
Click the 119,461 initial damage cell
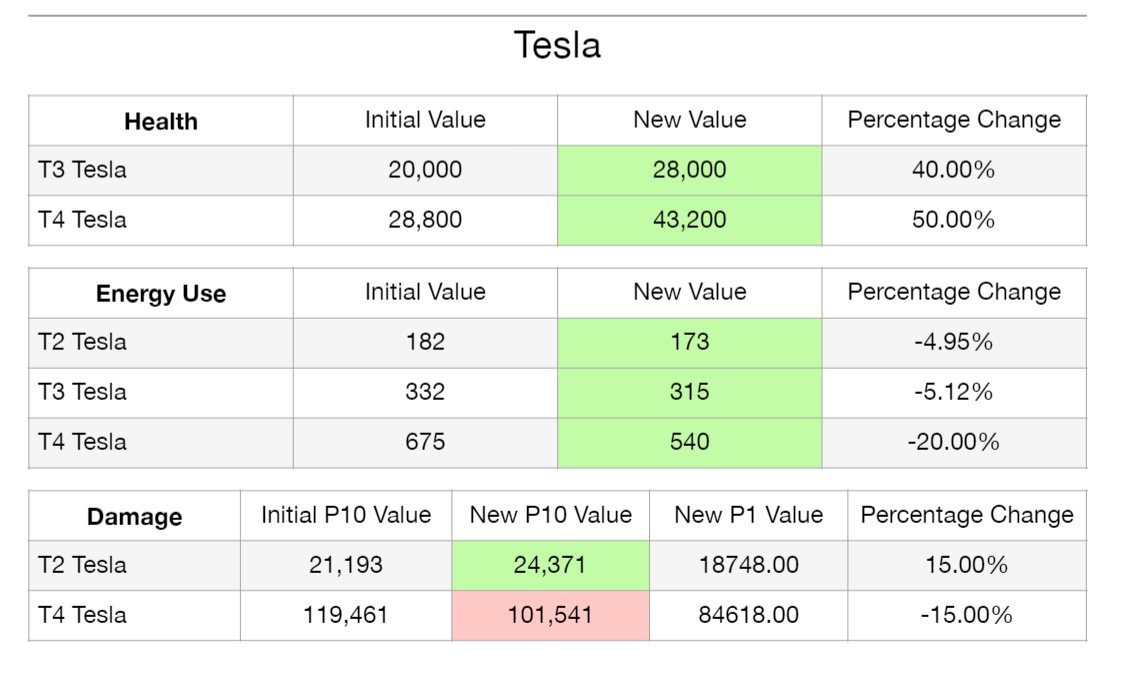(346, 615)
